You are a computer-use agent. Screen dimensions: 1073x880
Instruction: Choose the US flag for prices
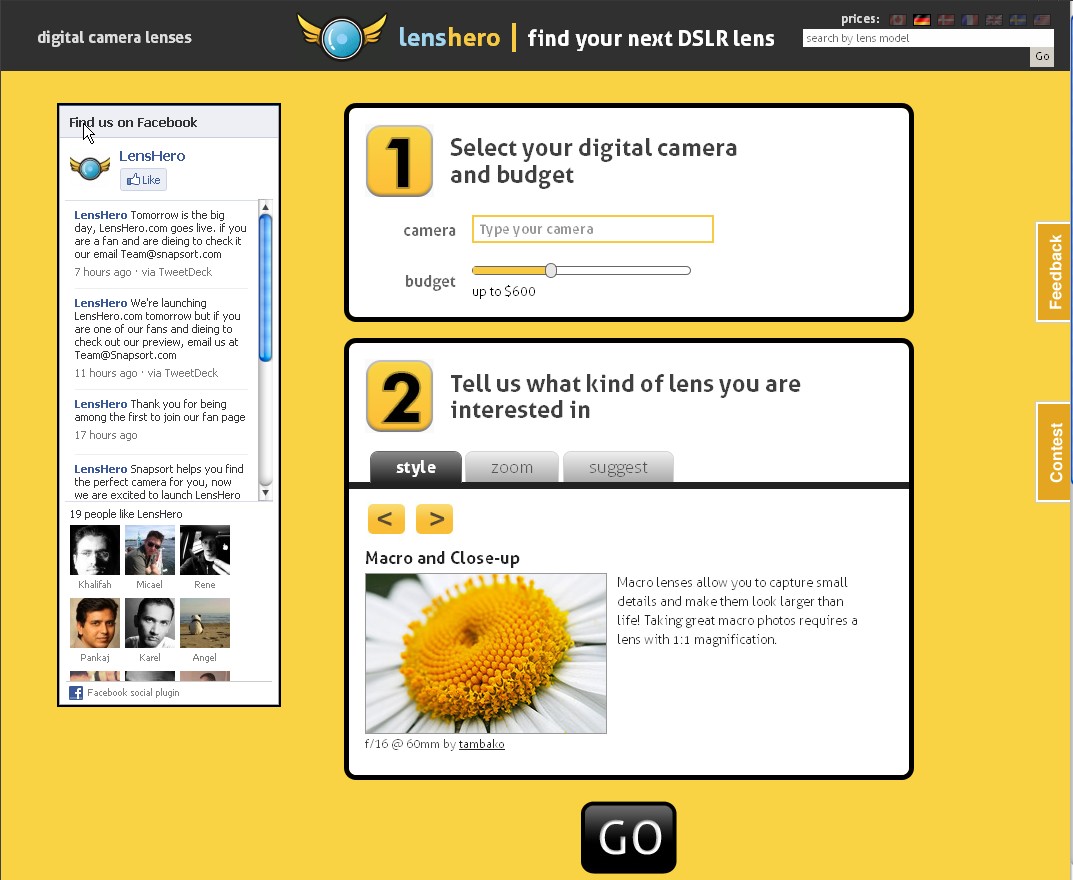click(x=1042, y=20)
